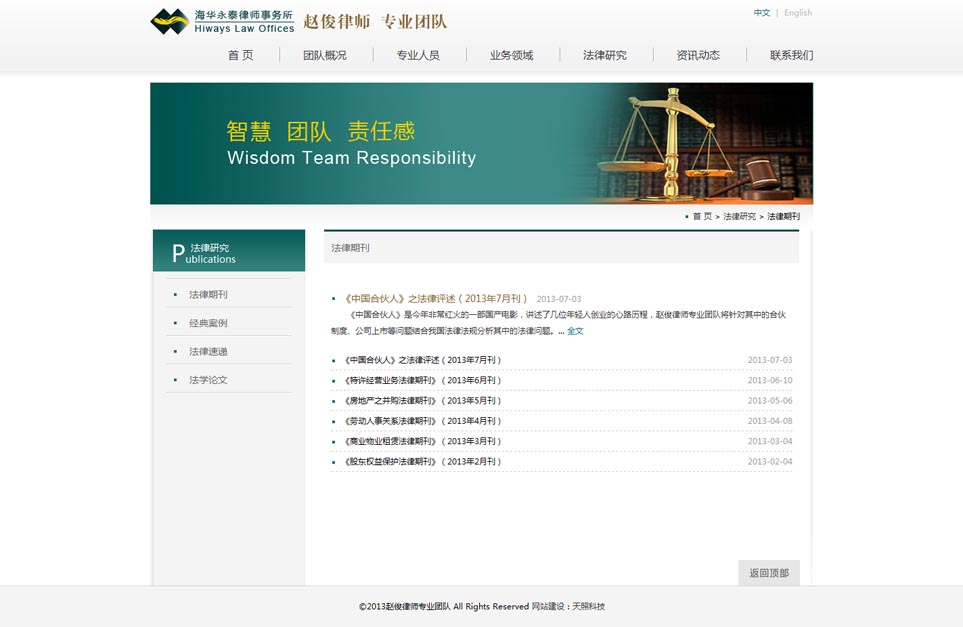Open the 资讯动态 navigation item
The image size is (963, 627).
click(x=698, y=55)
